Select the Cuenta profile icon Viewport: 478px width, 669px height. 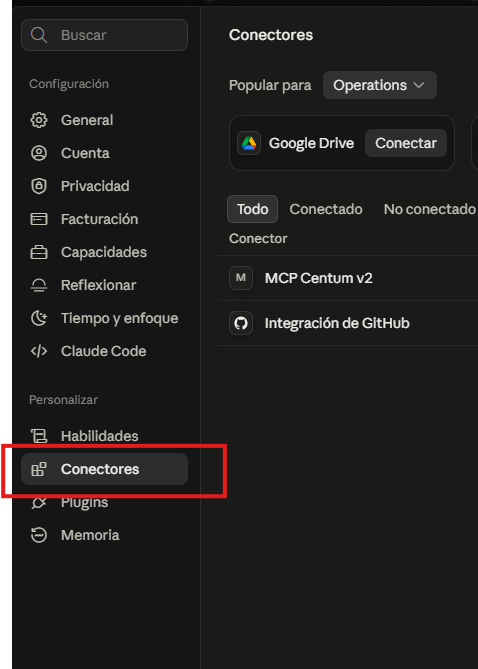coord(39,153)
